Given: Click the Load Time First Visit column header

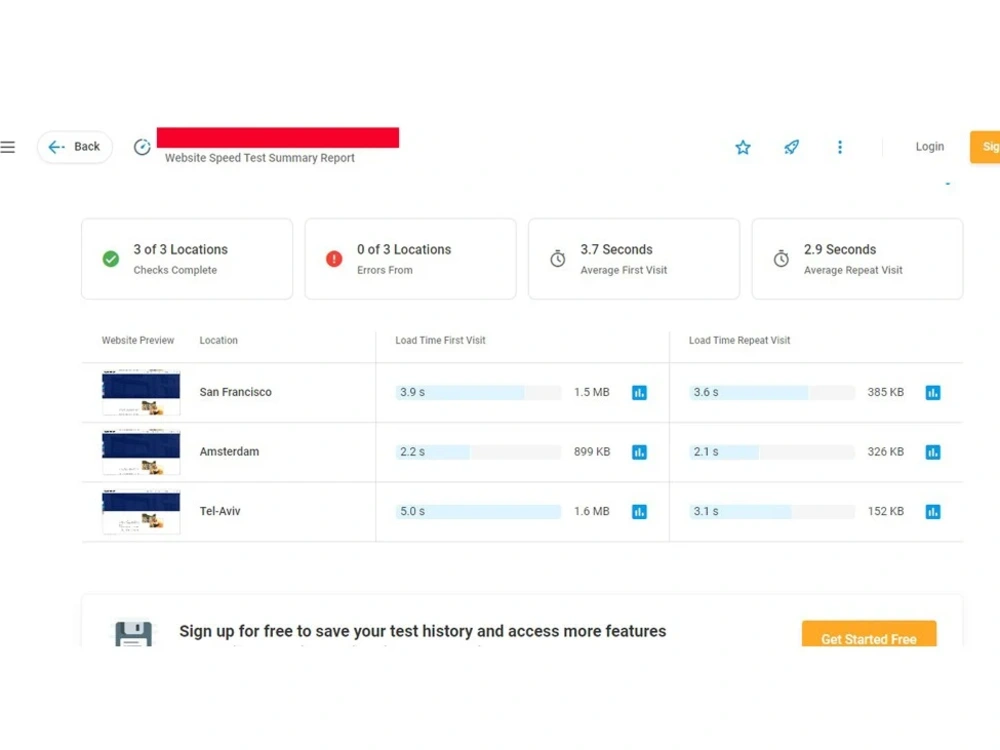Looking at the screenshot, I should [441, 341].
